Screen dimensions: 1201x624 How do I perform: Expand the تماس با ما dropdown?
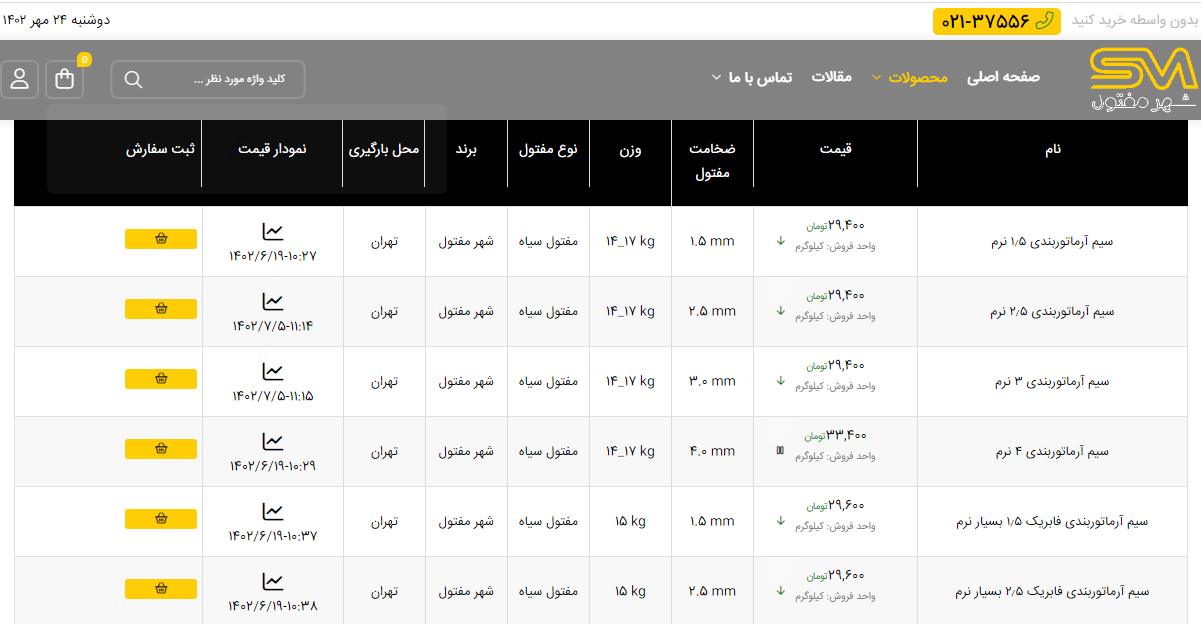tap(752, 77)
